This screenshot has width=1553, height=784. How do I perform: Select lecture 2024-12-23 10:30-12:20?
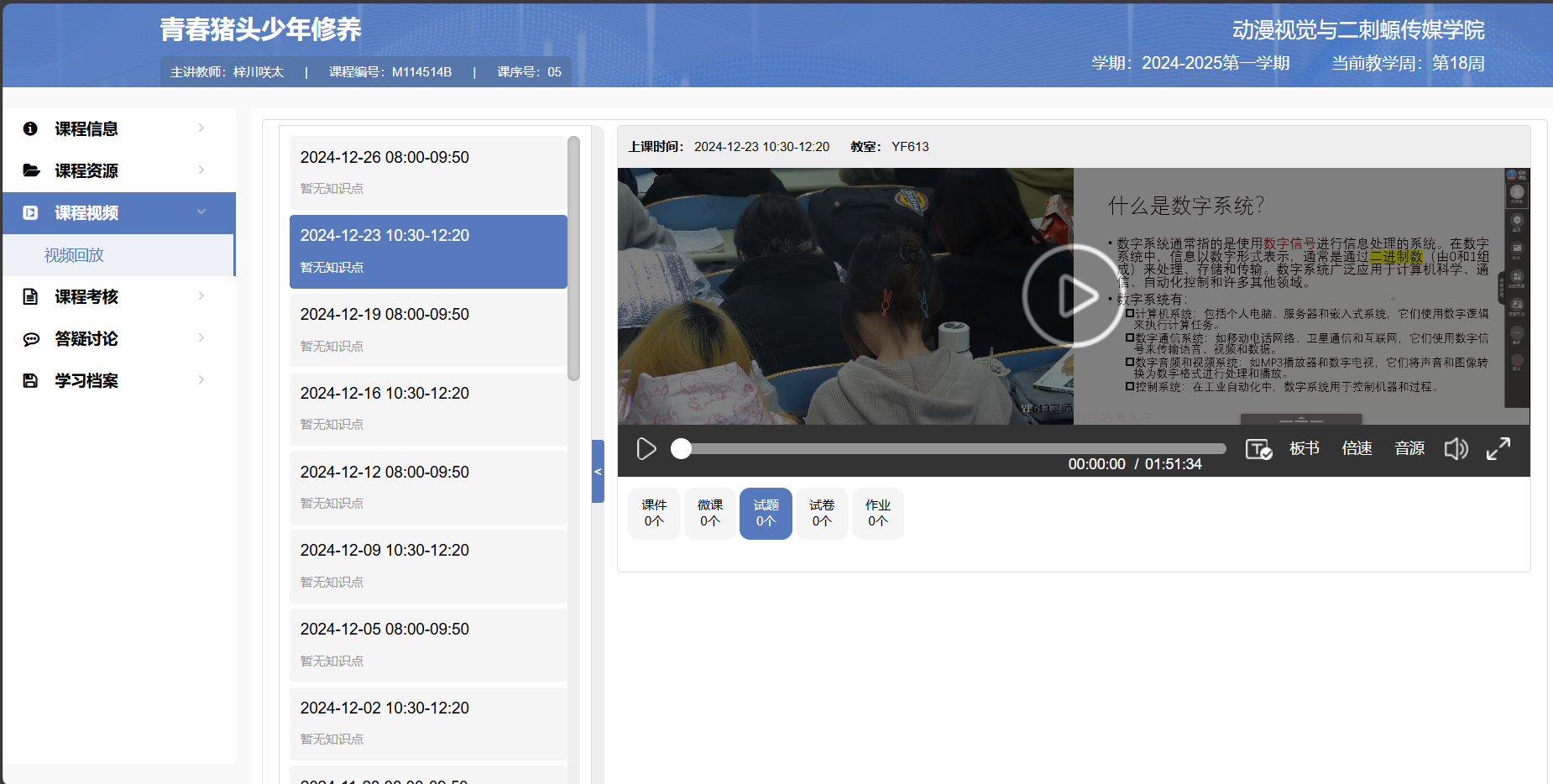point(428,252)
